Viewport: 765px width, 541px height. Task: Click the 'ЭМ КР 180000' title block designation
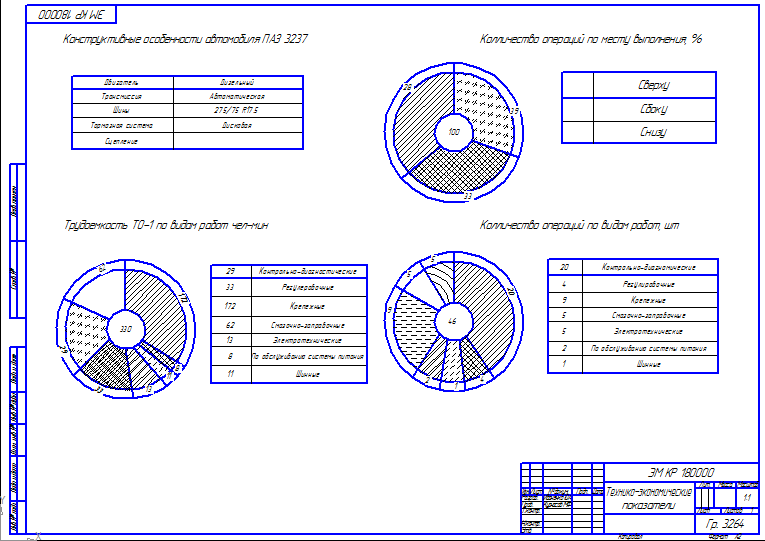tap(681, 473)
